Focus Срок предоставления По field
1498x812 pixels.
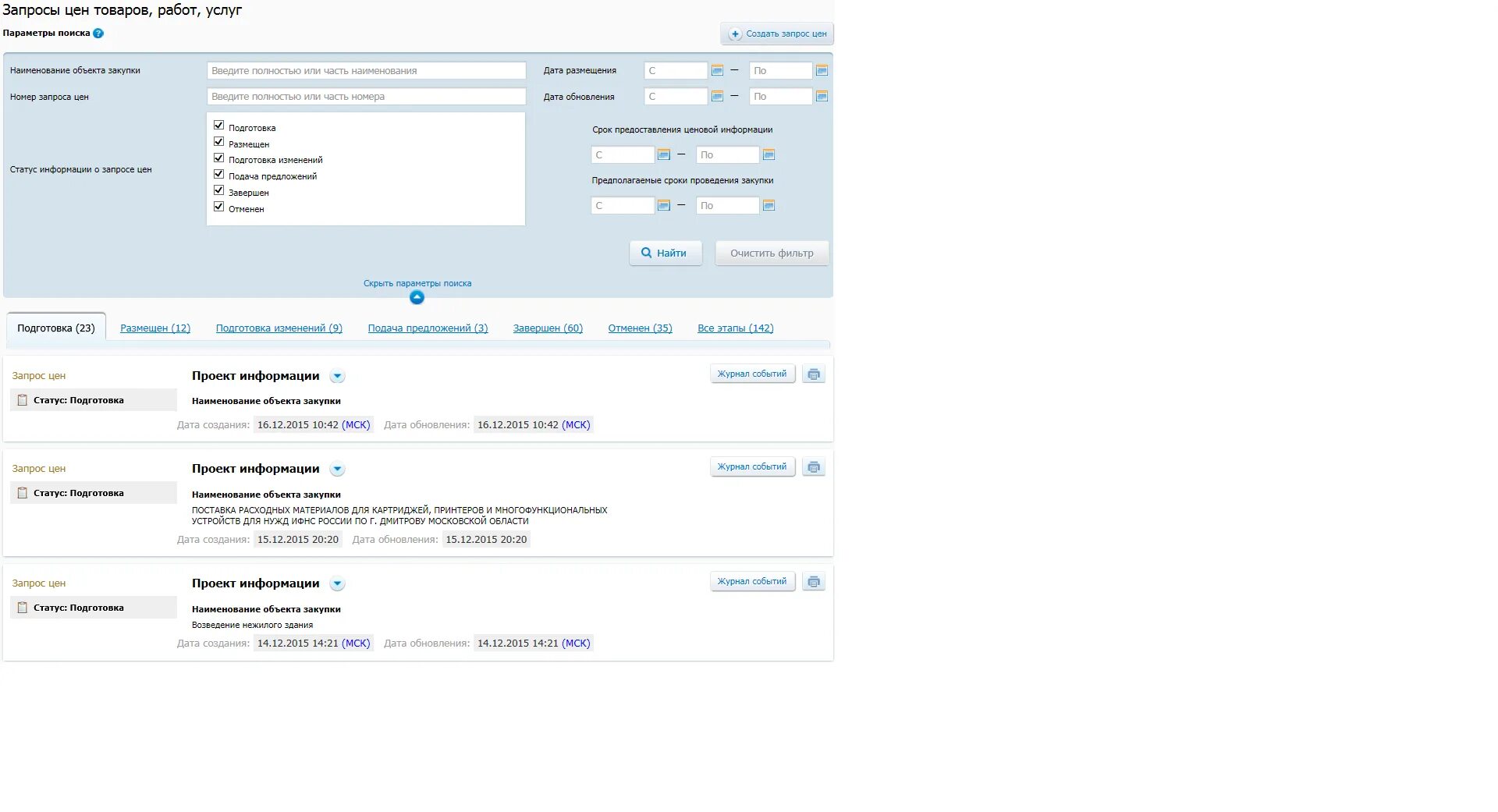click(x=727, y=155)
